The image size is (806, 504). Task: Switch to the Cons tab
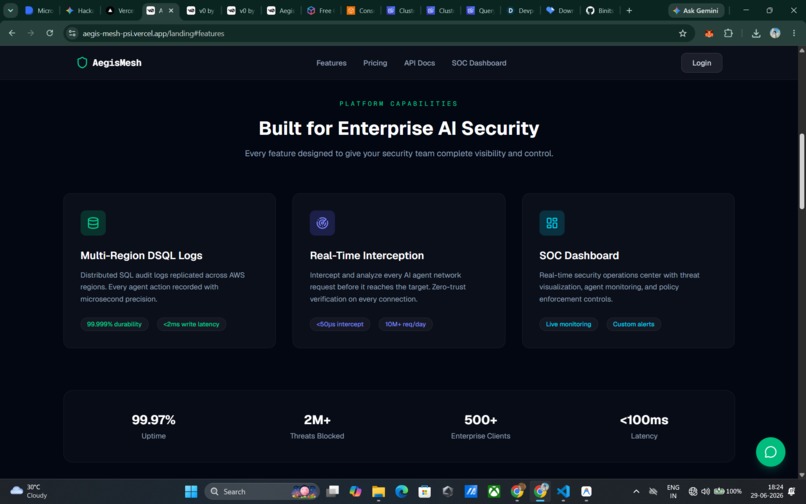(360, 10)
